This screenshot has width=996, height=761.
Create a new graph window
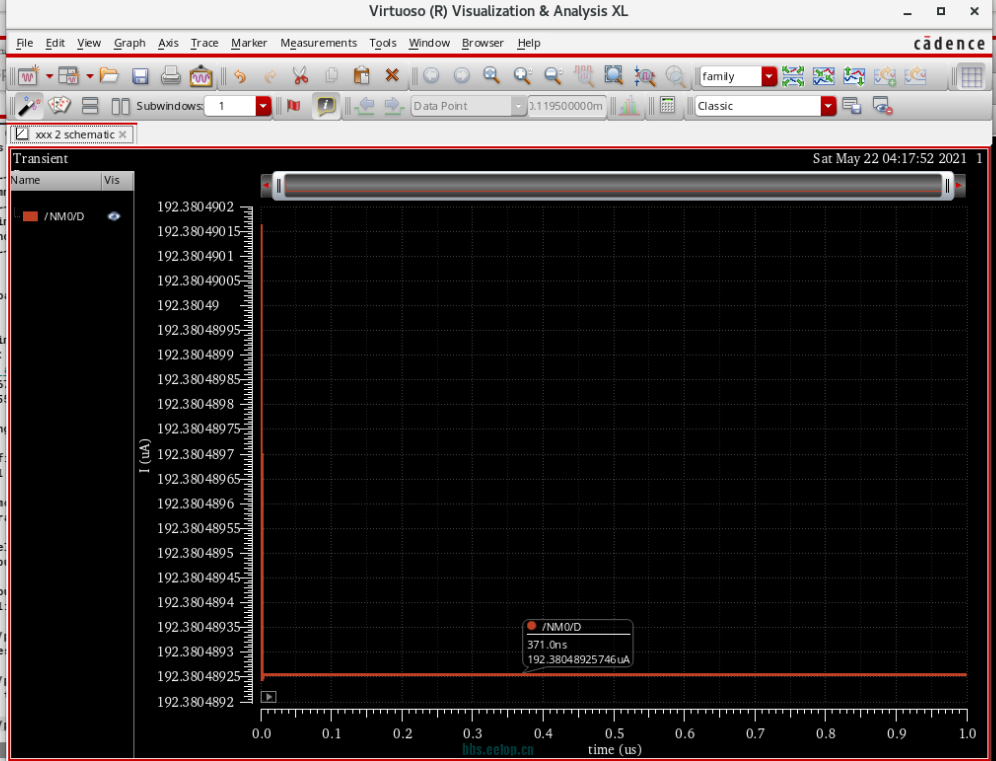(28, 76)
